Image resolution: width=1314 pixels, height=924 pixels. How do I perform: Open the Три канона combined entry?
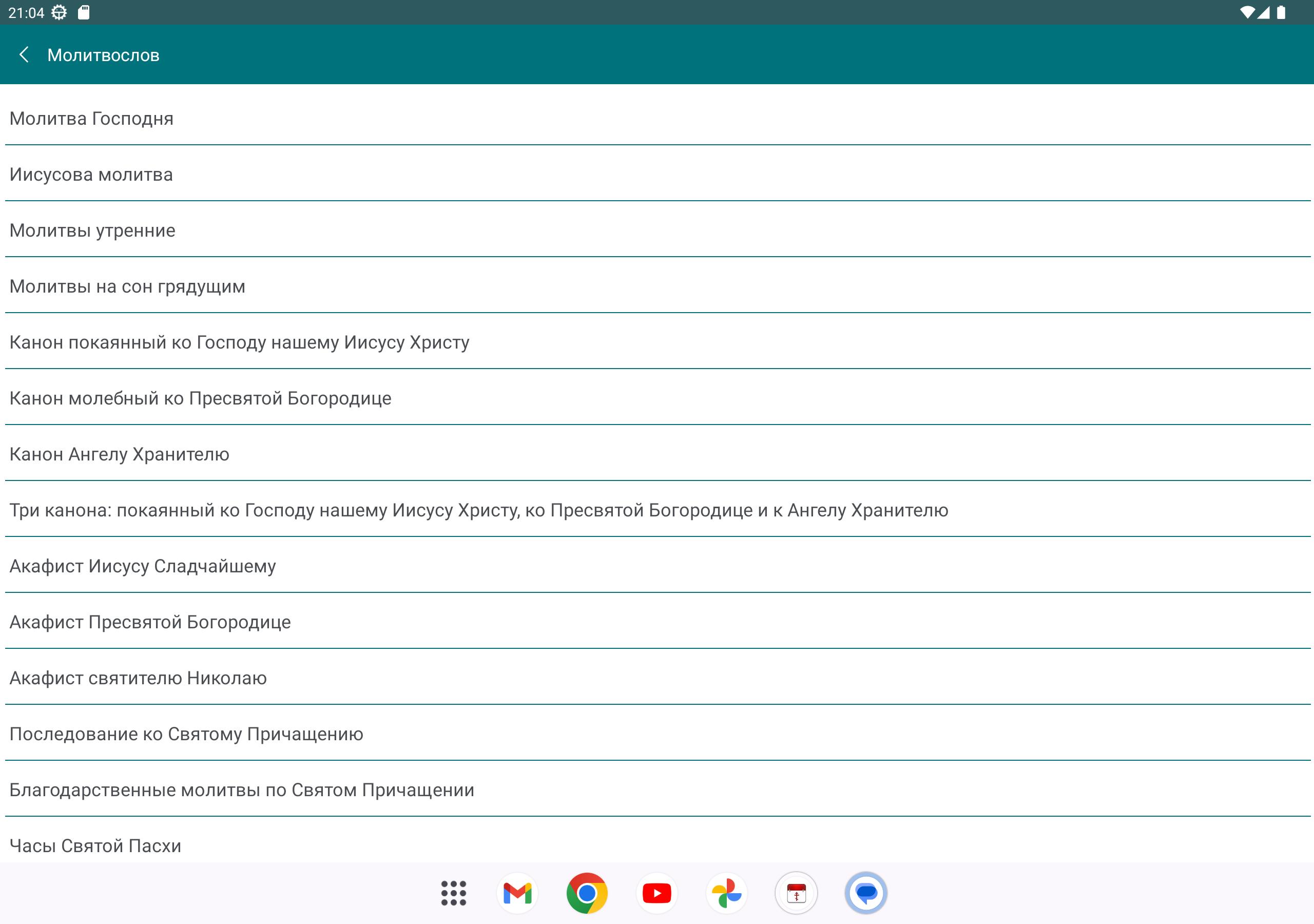[x=478, y=510]
